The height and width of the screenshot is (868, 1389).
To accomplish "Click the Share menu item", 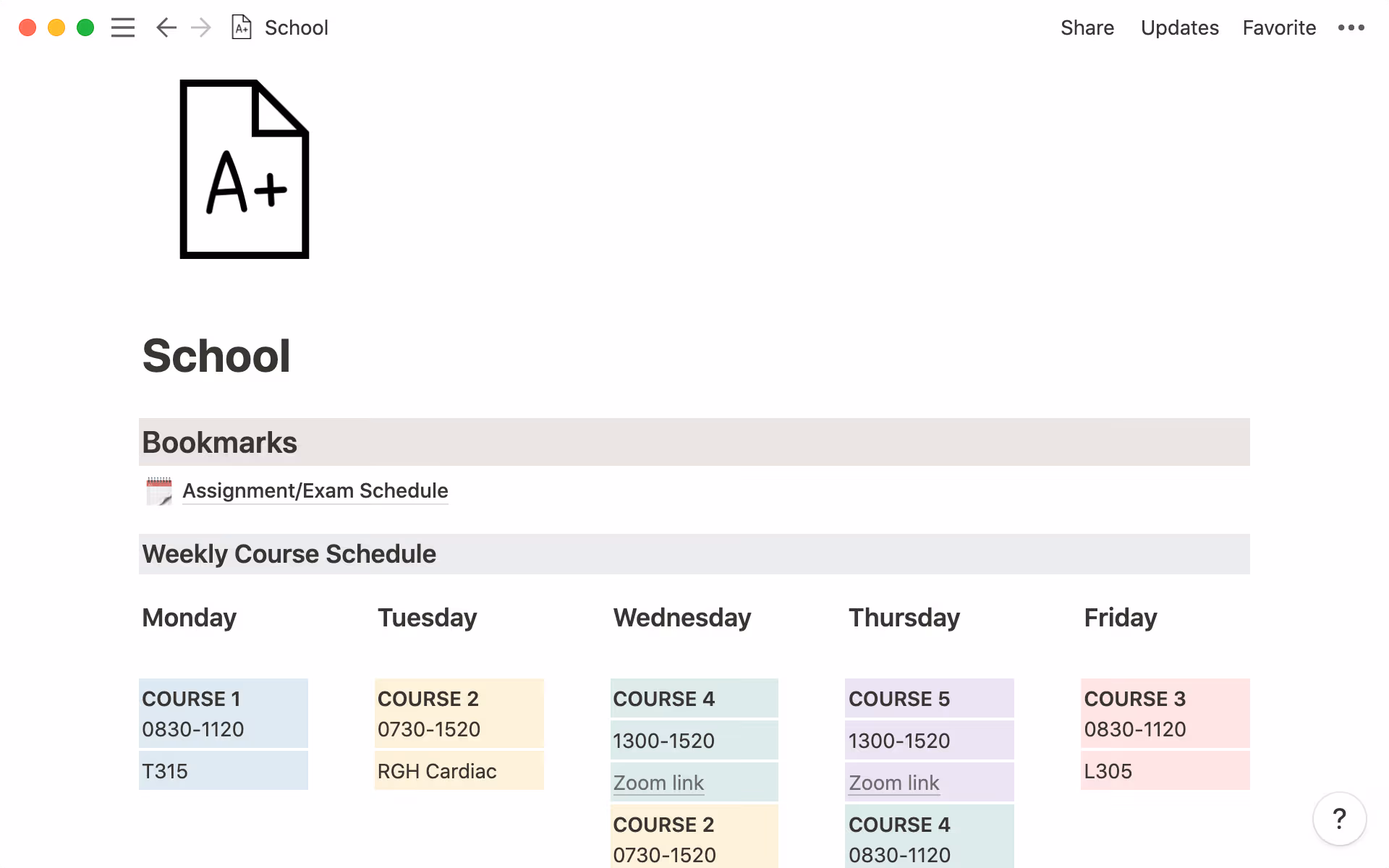I will (1087, 27).
